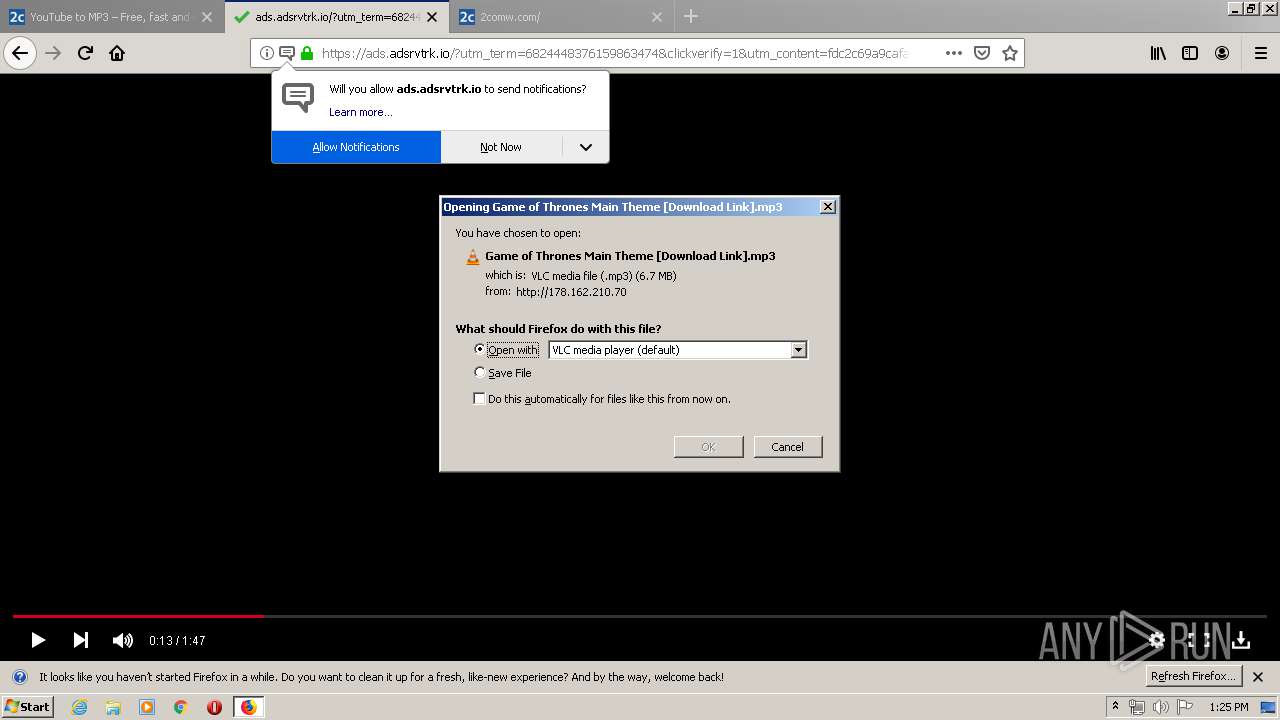Open page actions three-dot menu
Screen dimensions: 1280x720
pos(954,53)
